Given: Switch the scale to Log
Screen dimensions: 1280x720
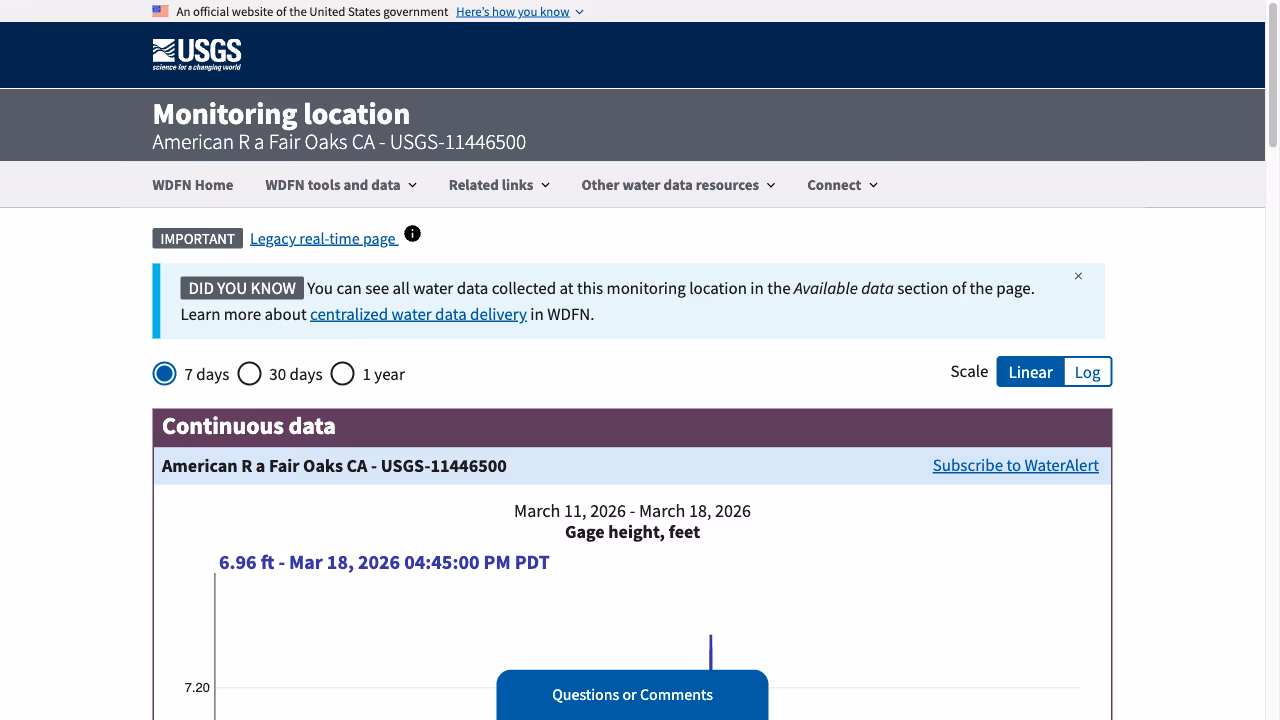Looking at the screenshot, I should tap(1087, 371).
